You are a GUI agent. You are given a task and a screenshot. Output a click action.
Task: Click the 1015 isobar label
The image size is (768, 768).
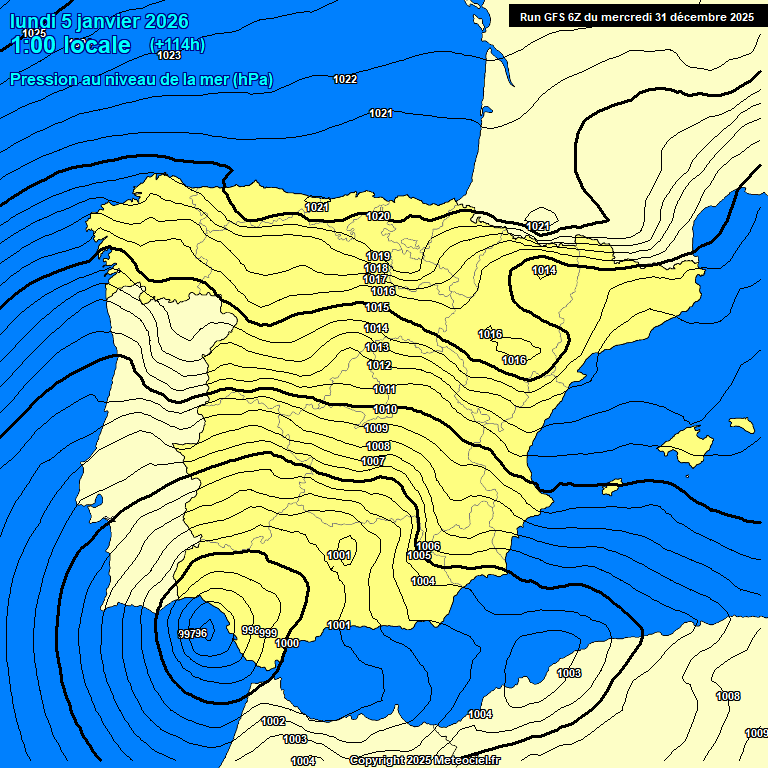378,308
